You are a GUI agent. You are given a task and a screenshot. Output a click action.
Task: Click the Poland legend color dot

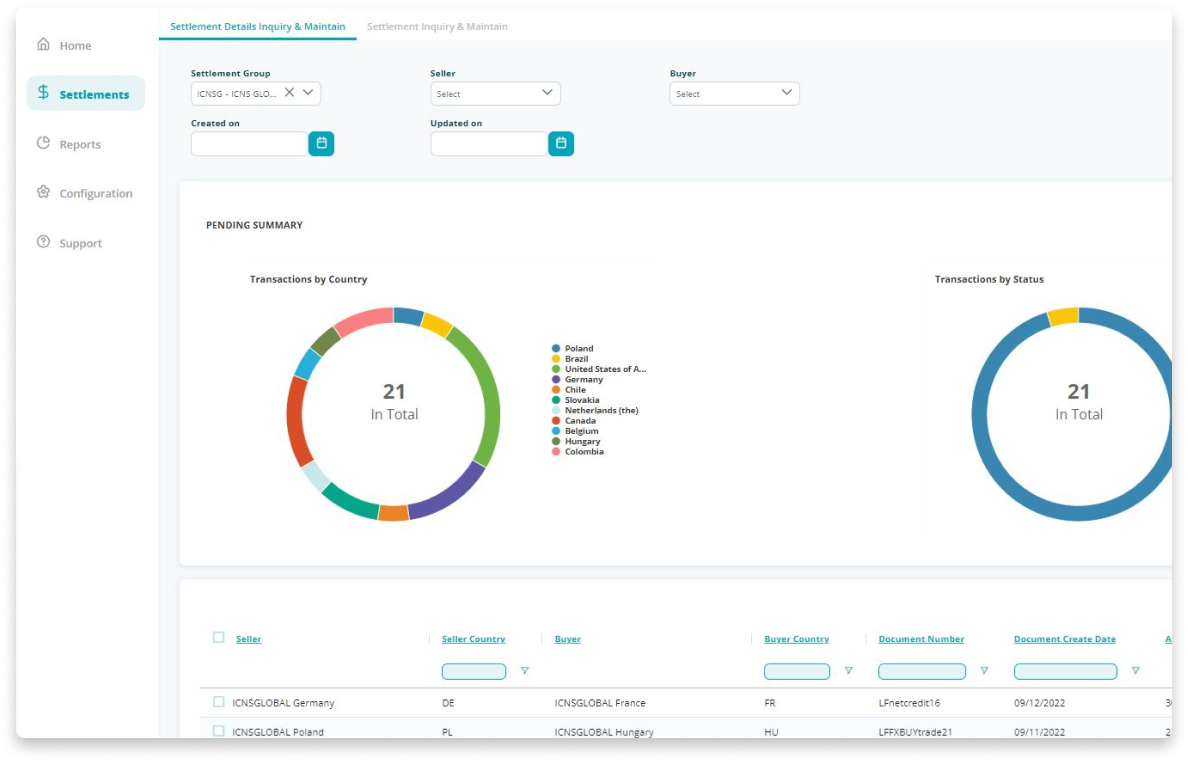click(x=556, y=348)
